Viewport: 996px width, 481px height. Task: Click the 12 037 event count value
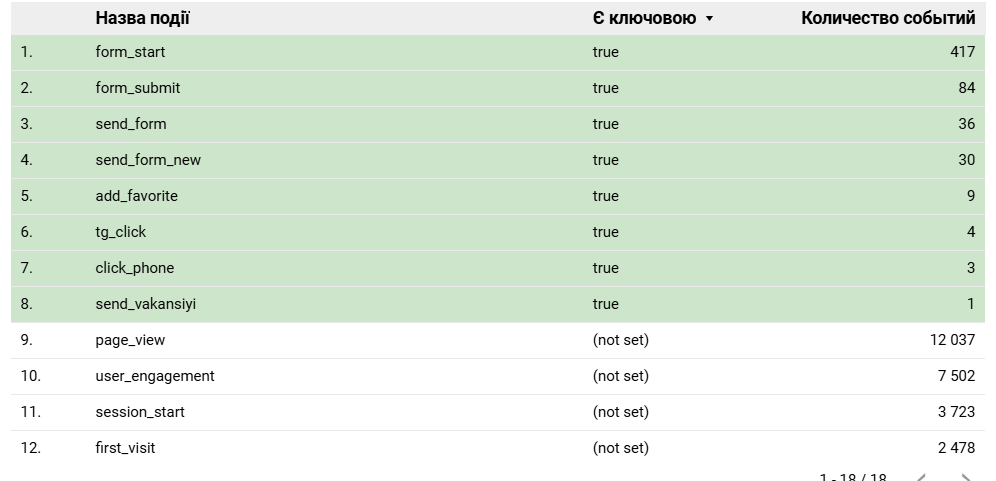952,340
